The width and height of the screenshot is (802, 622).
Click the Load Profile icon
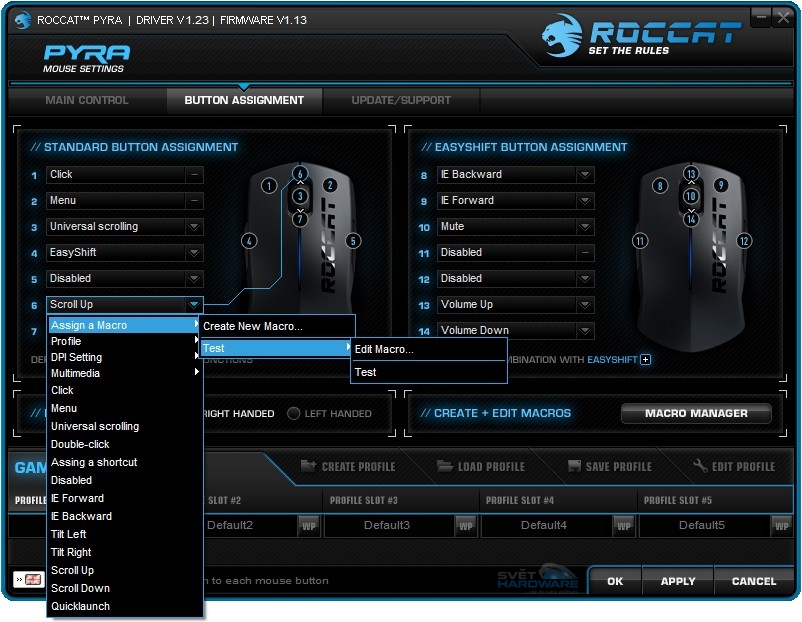(444, 466)
